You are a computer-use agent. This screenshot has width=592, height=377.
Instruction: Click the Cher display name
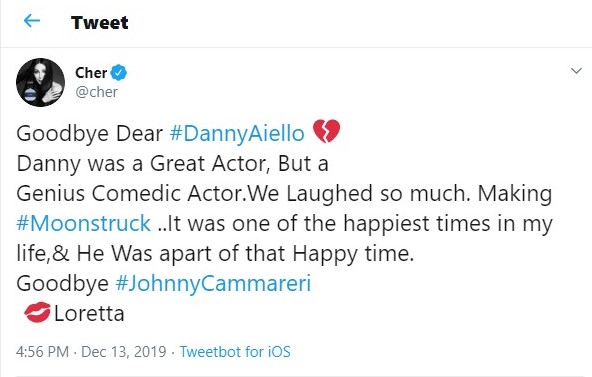91,72
